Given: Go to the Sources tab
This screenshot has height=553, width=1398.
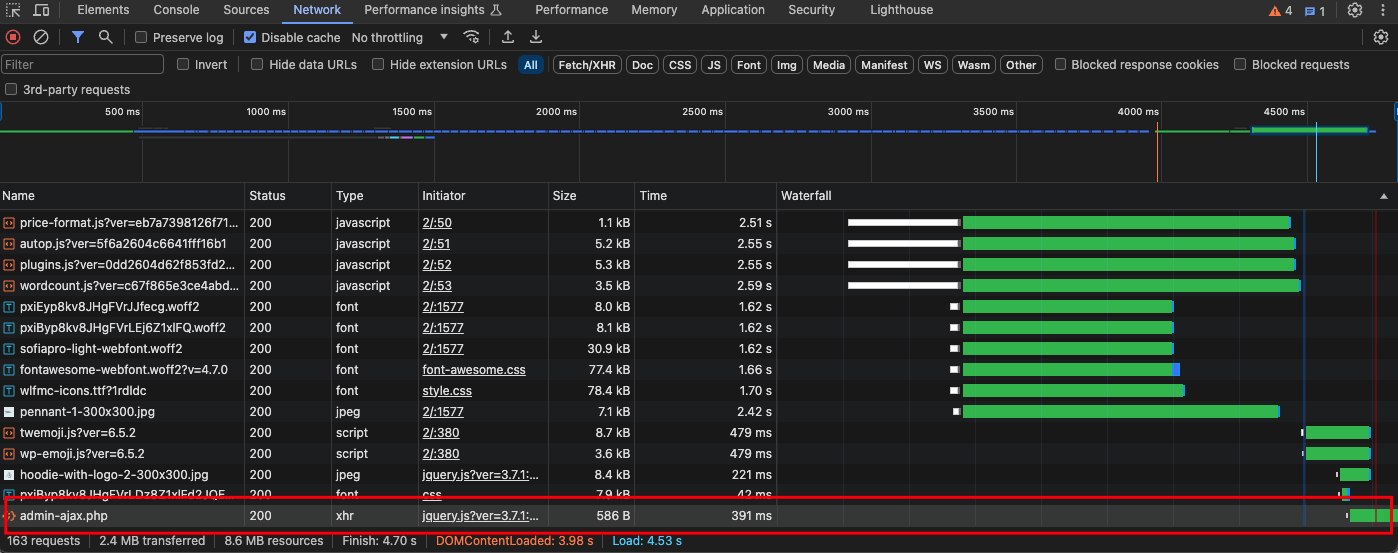Looking at the screenshot, I should point(246,10).
